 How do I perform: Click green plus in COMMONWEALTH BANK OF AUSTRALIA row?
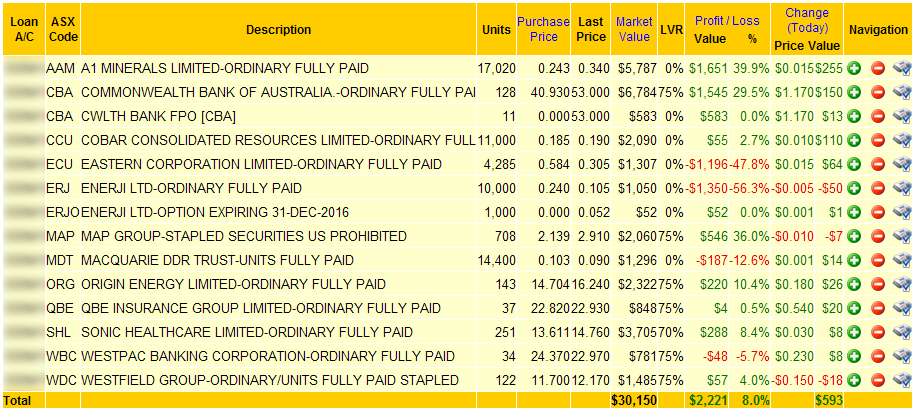854,92
